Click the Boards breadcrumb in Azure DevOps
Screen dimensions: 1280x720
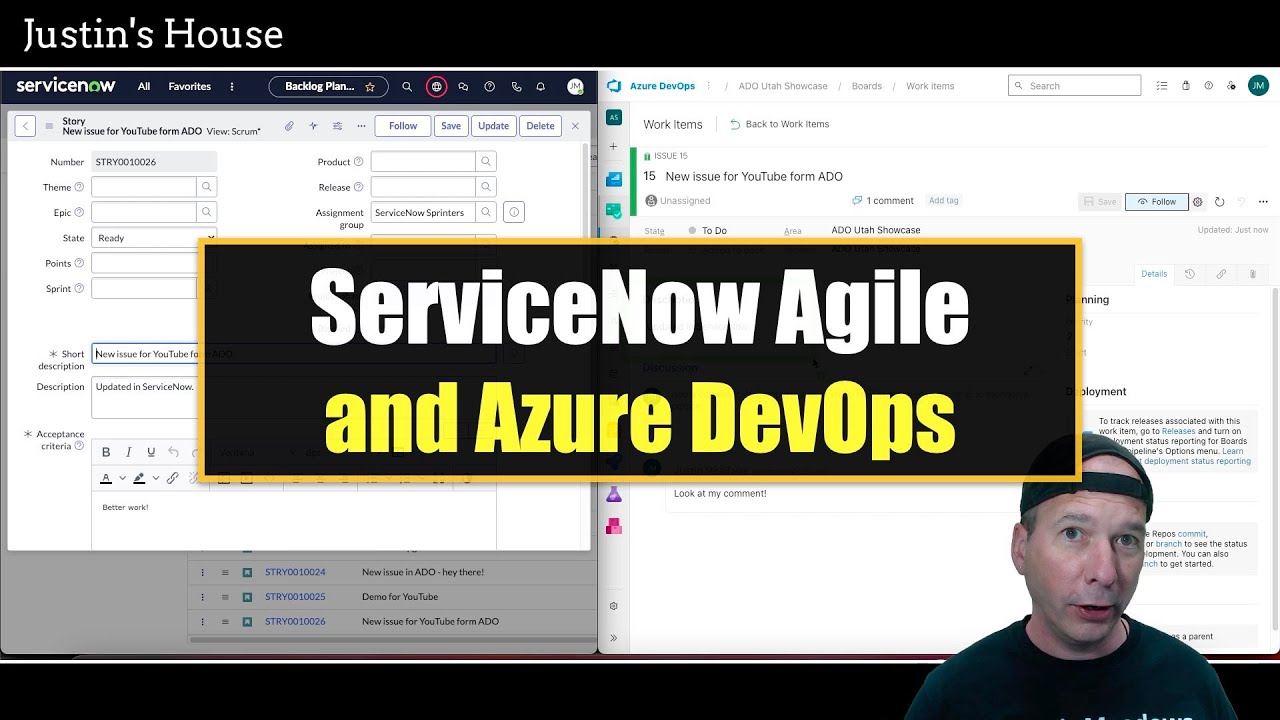(x=867, y=86)
